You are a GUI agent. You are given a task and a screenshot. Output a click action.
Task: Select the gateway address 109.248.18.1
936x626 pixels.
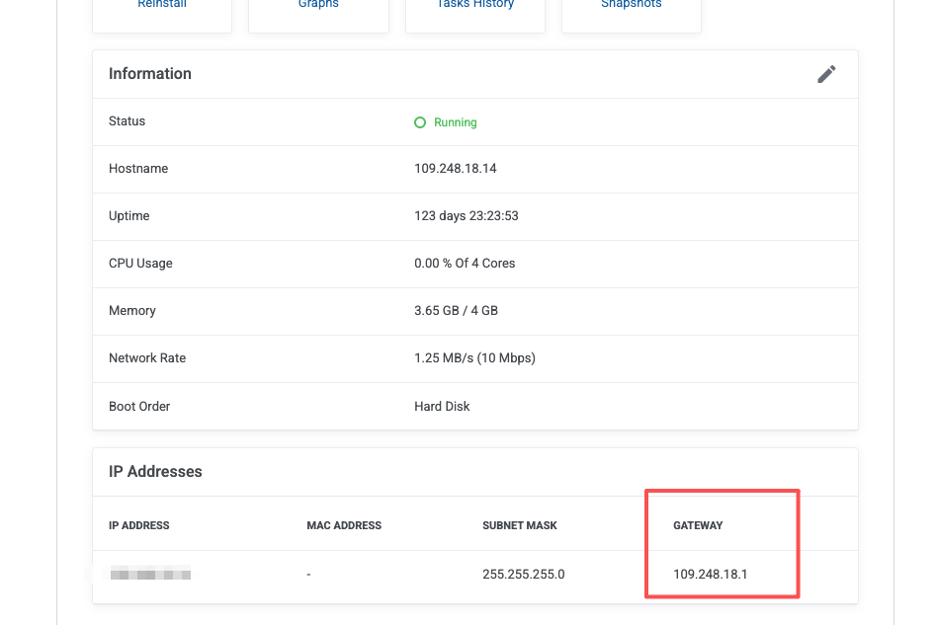pyautogui.click(x=710, y=575)
